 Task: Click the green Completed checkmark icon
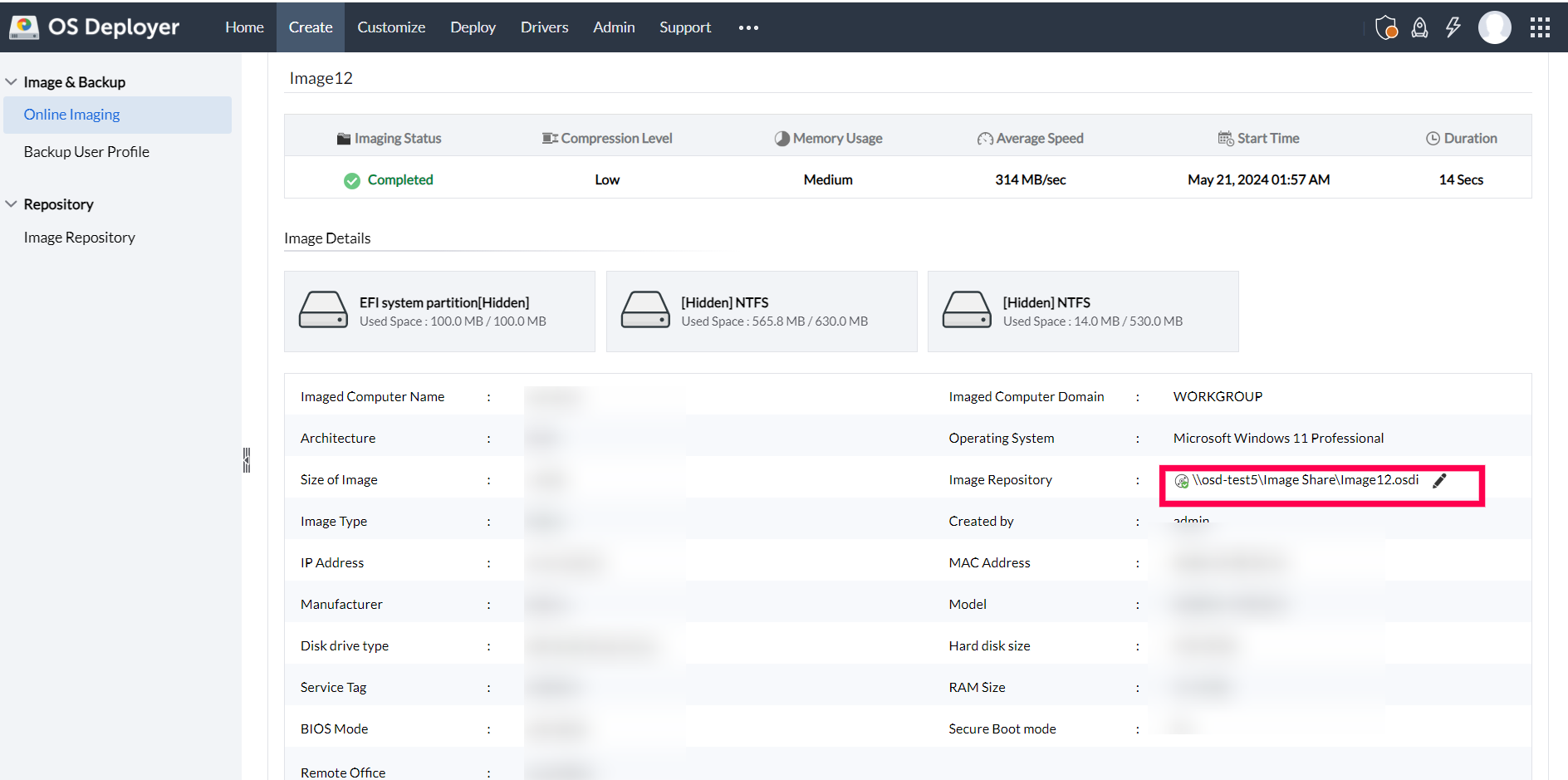(352, 179)
